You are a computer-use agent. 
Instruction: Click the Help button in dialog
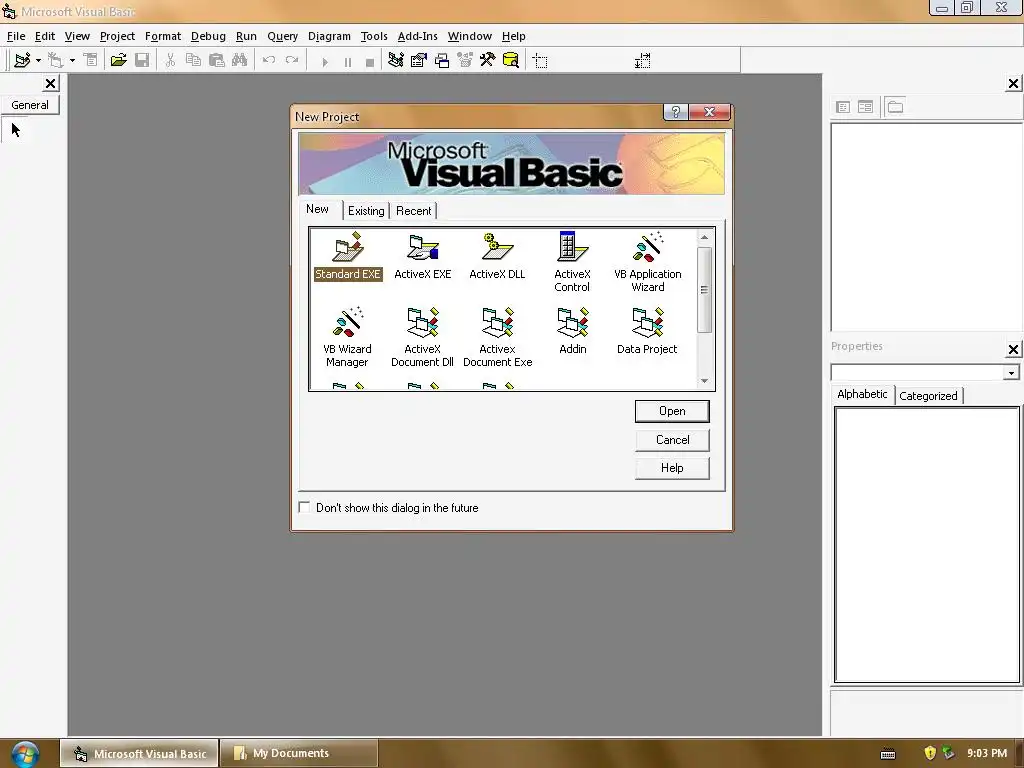coord(672,468)
